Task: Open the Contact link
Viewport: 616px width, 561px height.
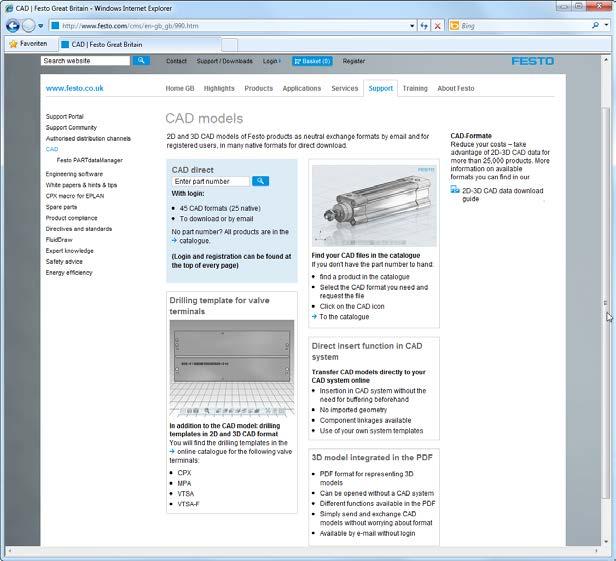Action: point(176,61)
